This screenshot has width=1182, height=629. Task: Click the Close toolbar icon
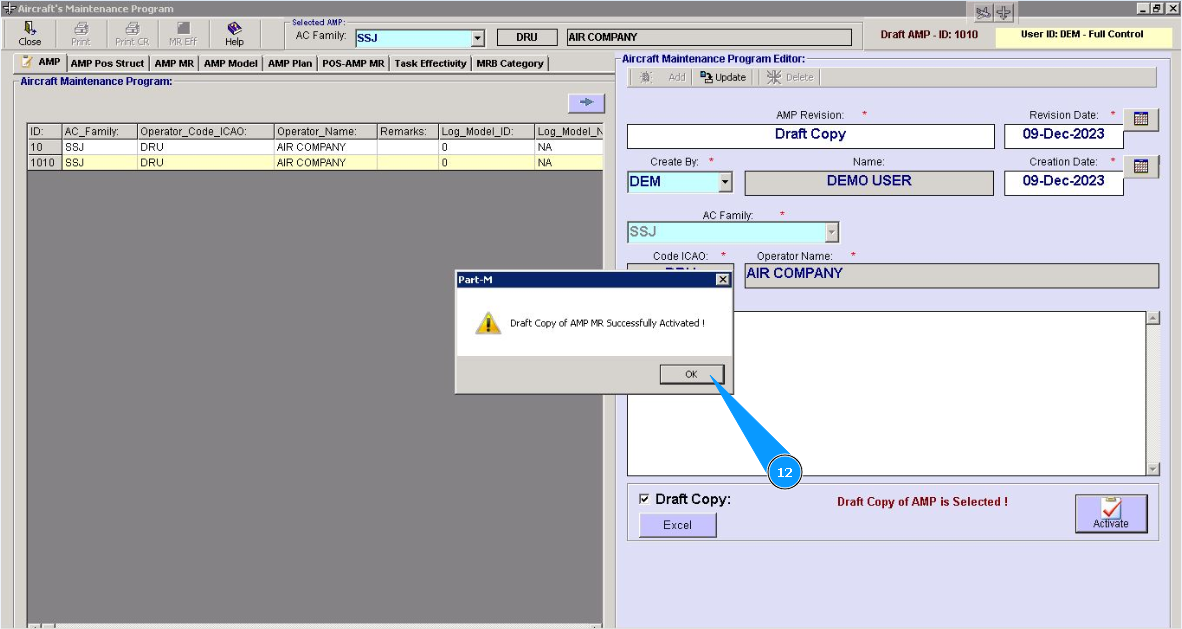[x=29, y=34]
